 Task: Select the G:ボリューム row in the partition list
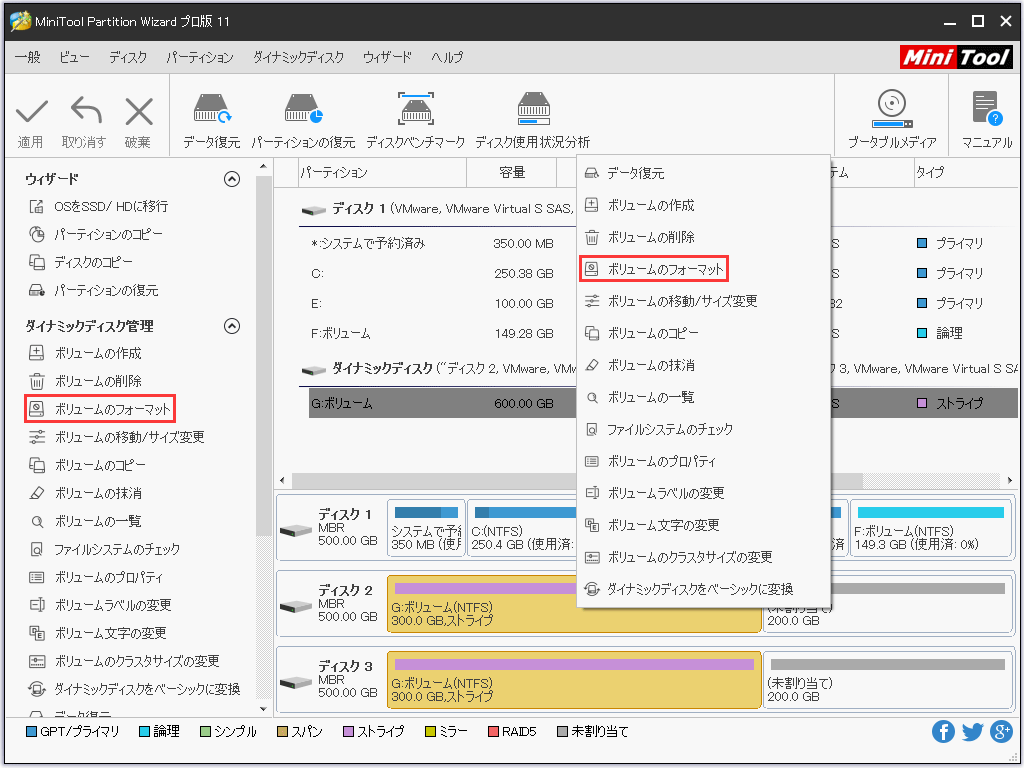tap(440, 404)
